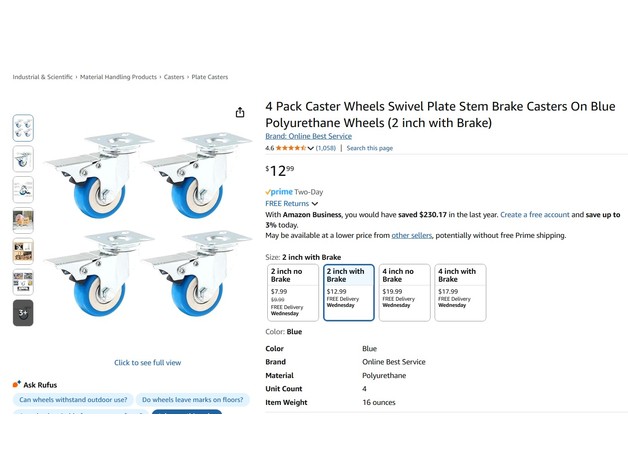Click the Prime logo
Image resolution: width=628 pixels, height=472 pixels.
tap(279, 192)
